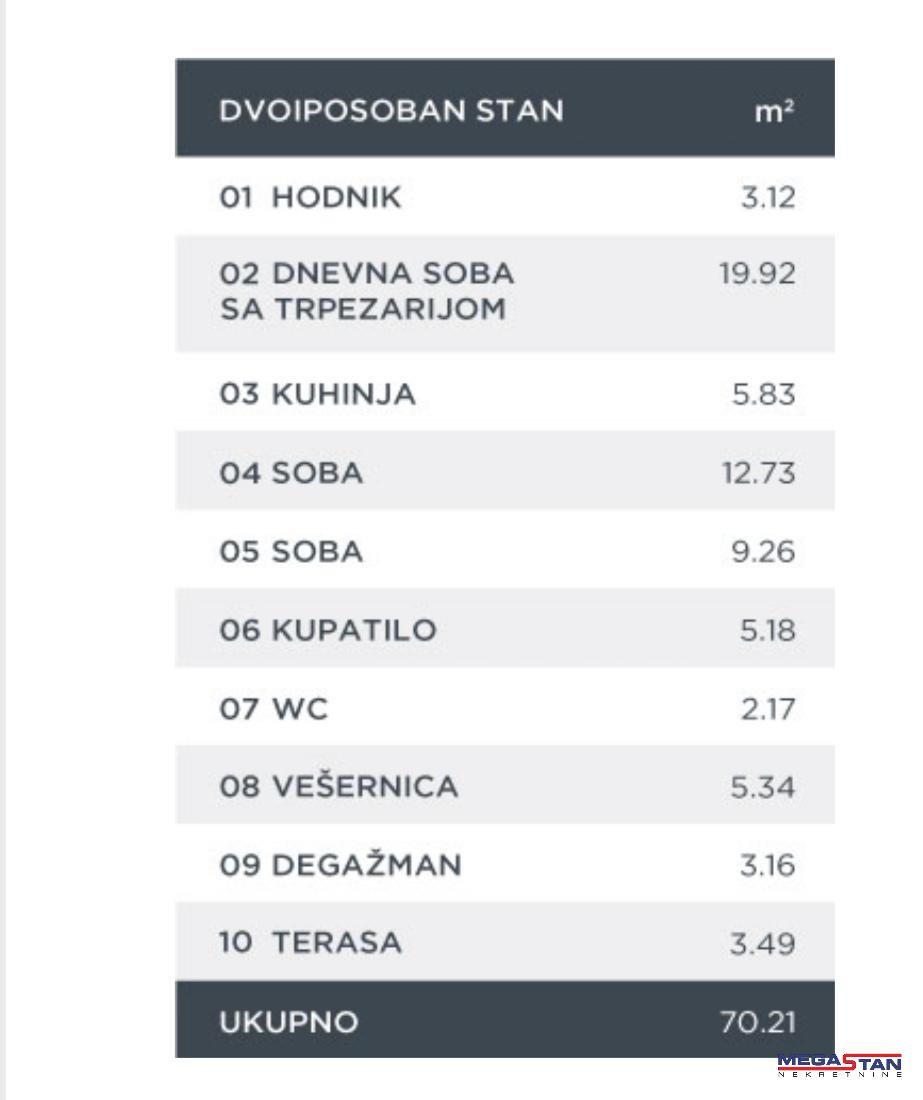The image size is (923, 1100).
Task: Select the DNEVNA SOBA SA TRPEZARIJOM label
Action: pos(366,291)
